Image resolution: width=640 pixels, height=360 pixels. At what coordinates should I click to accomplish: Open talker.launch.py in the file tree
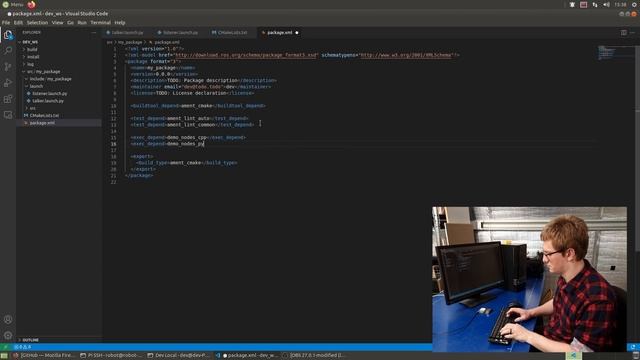point(48,101)
